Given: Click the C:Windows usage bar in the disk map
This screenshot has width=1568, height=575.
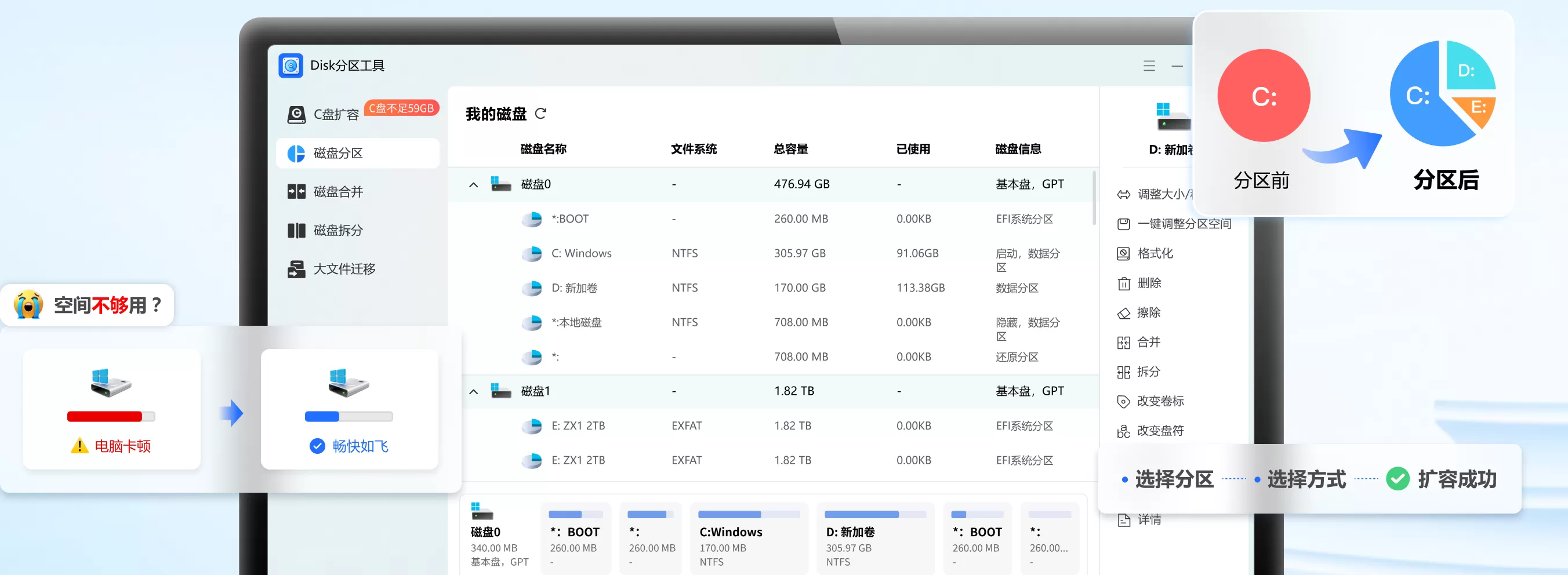Looking at the screenshot, I should [x=749, y=514].
